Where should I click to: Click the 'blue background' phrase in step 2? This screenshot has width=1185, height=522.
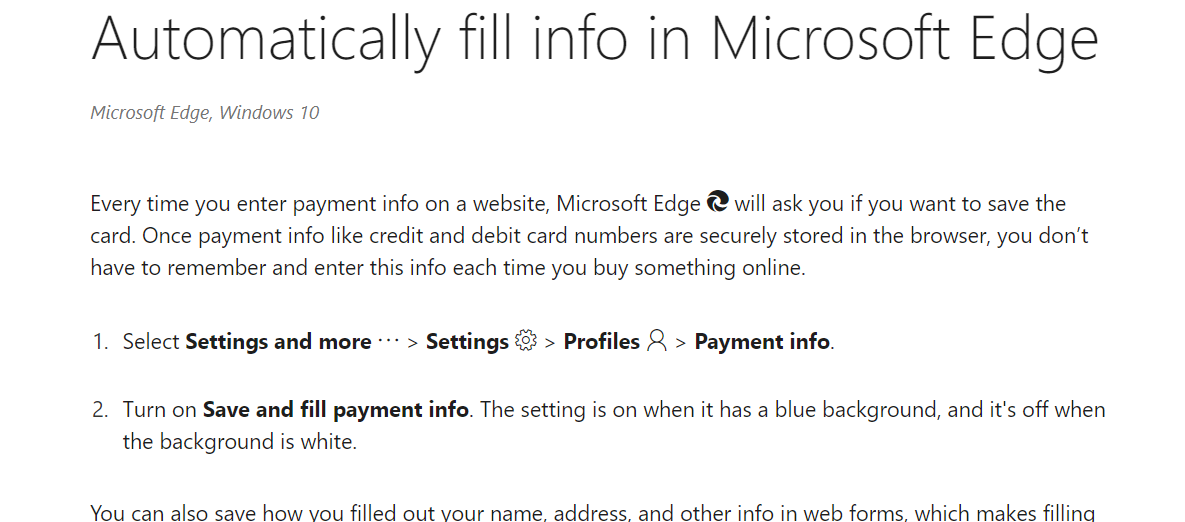858,410
